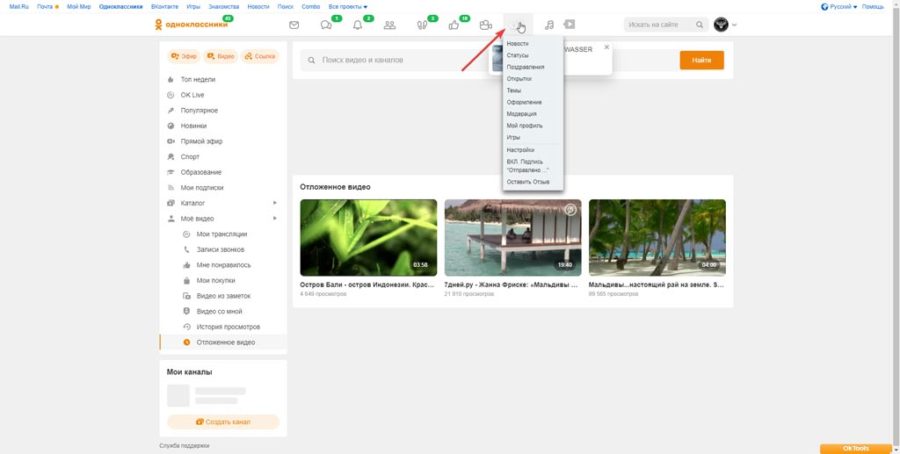Click the video play icon in the header

point(569,25)
